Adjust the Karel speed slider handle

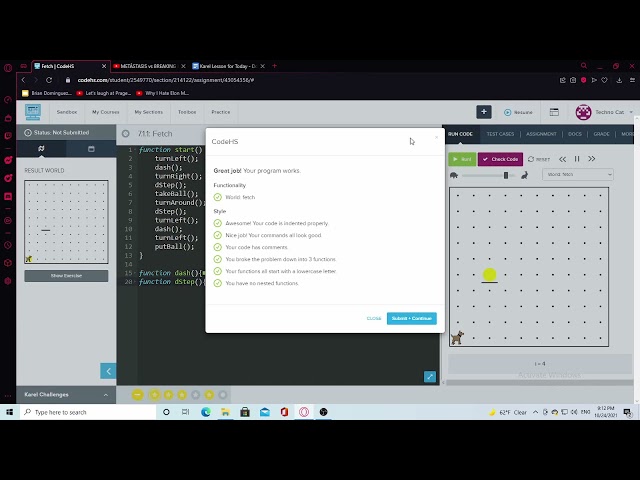click(x=506, y=175)
